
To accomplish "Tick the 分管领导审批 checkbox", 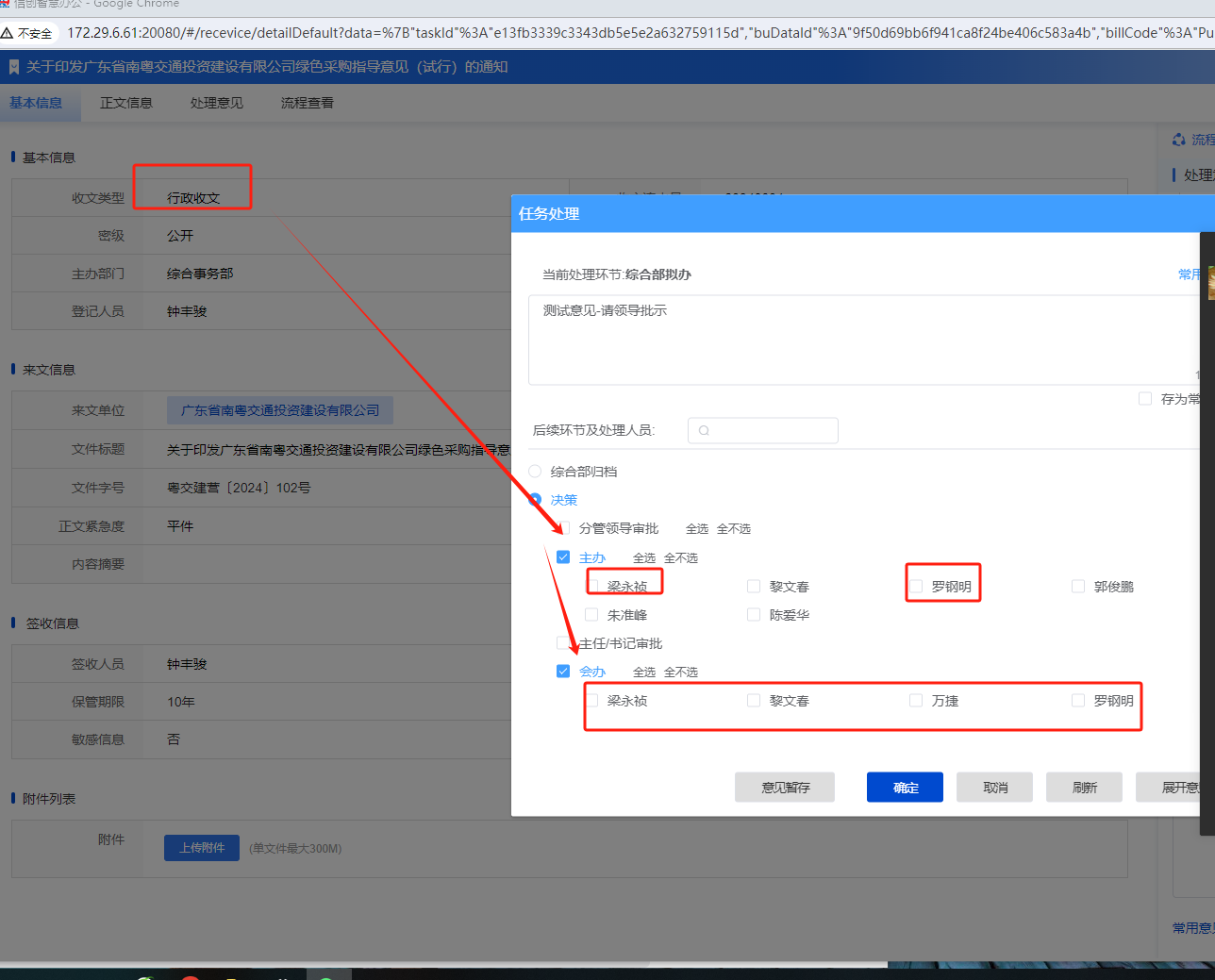I will click(x=563, y=528).
